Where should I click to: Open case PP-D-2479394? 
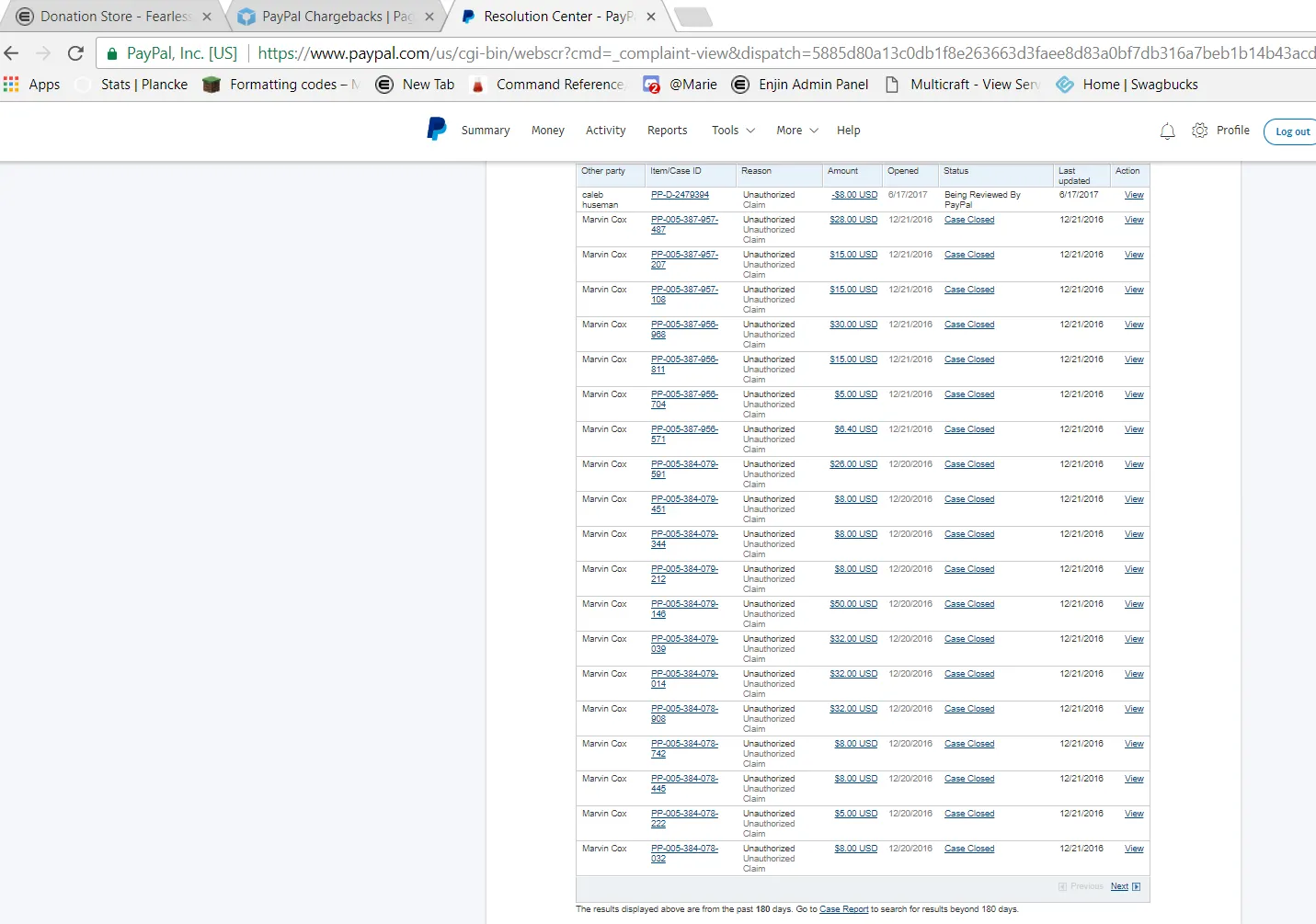(x=680, y=195)
